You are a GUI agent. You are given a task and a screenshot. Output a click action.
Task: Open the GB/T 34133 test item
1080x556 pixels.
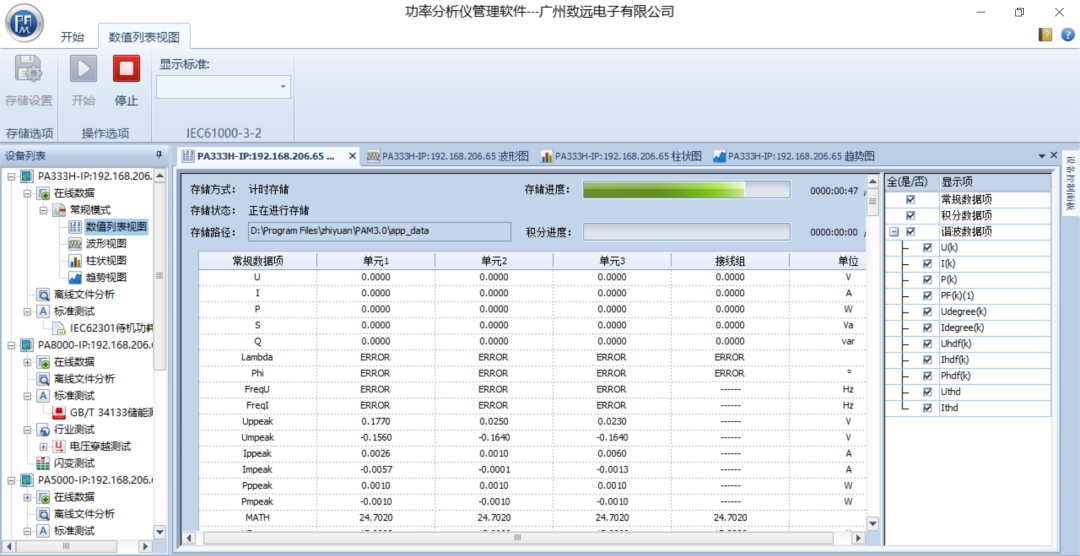[x=112, y=412]
